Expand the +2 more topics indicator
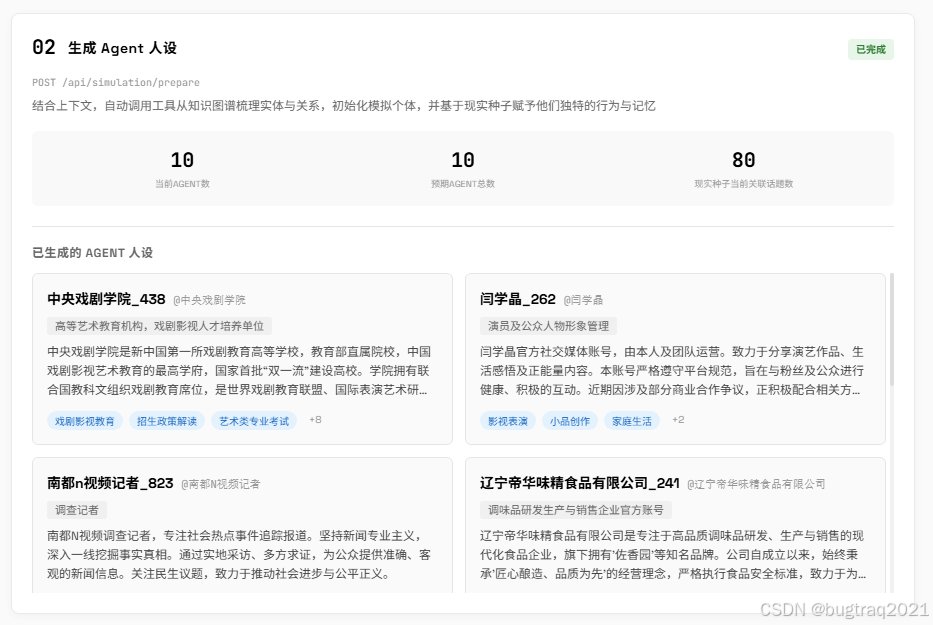 pos(678,420)
